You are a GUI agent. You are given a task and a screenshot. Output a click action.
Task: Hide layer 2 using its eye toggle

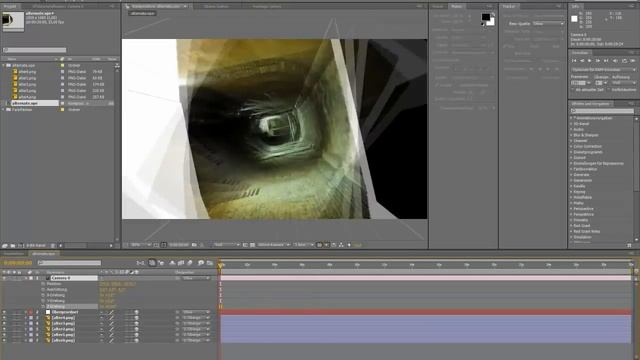tap(4, 312)
